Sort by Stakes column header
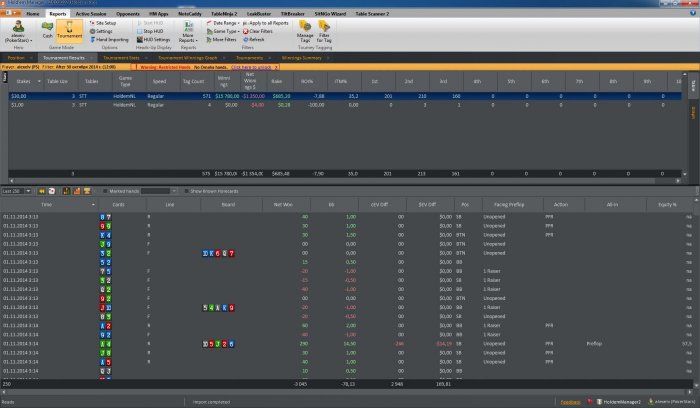The image size is (700, 408). tap(26, 81)
